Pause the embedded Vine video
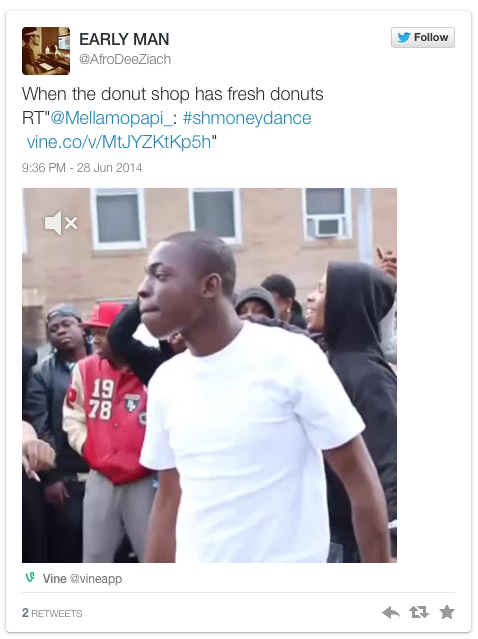This screenshot has width=478, height=639. 209,375
